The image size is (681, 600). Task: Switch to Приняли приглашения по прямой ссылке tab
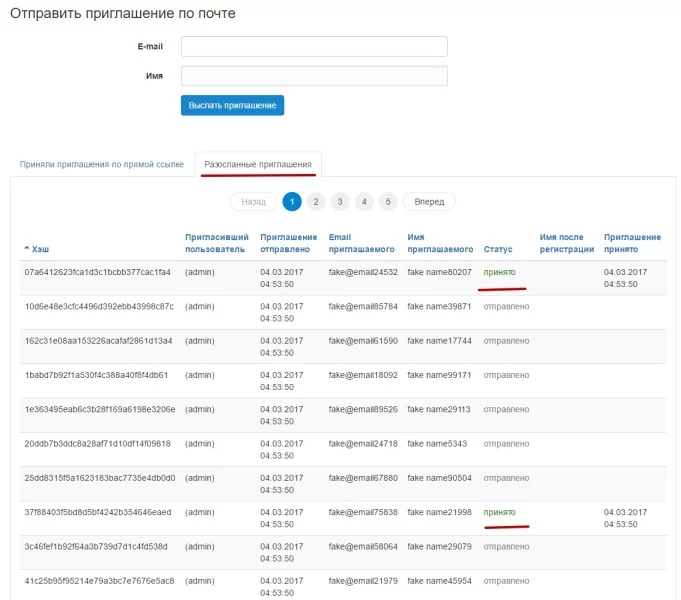[x=102, y=164]
